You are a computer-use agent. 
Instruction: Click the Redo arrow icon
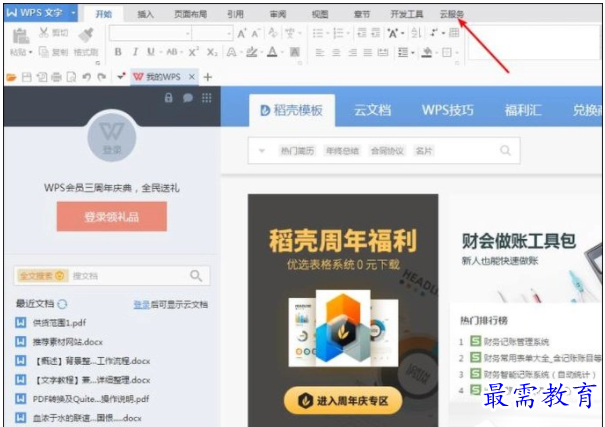click(x=101, y=77)
